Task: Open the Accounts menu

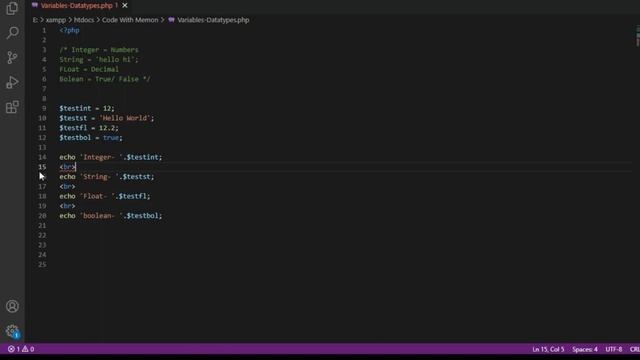Action: pyautogui.click(x=12, y=306)
